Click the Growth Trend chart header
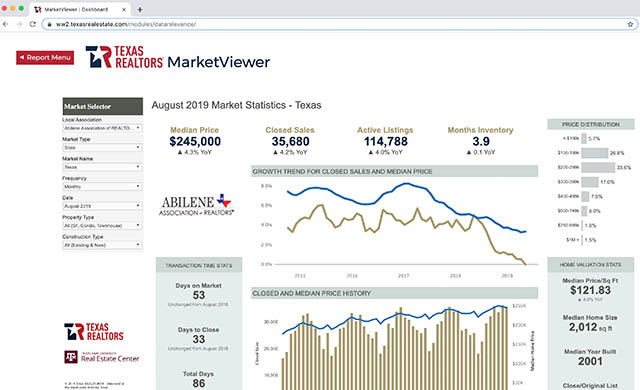Viewport: 640px width, 390px height. tap(394, 171)
